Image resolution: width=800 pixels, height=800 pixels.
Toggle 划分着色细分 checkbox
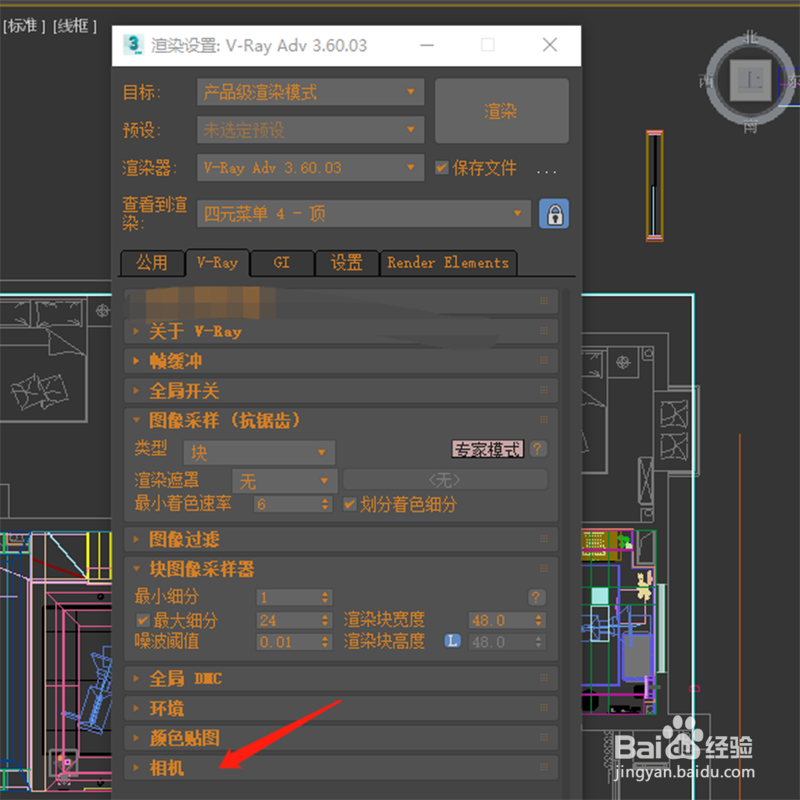[x=349, y=504]
